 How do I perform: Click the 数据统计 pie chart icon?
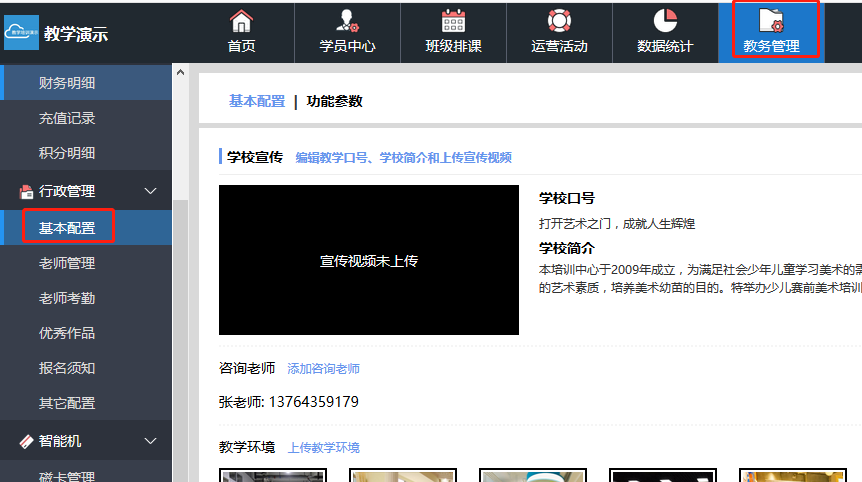(x=665, y=21)
